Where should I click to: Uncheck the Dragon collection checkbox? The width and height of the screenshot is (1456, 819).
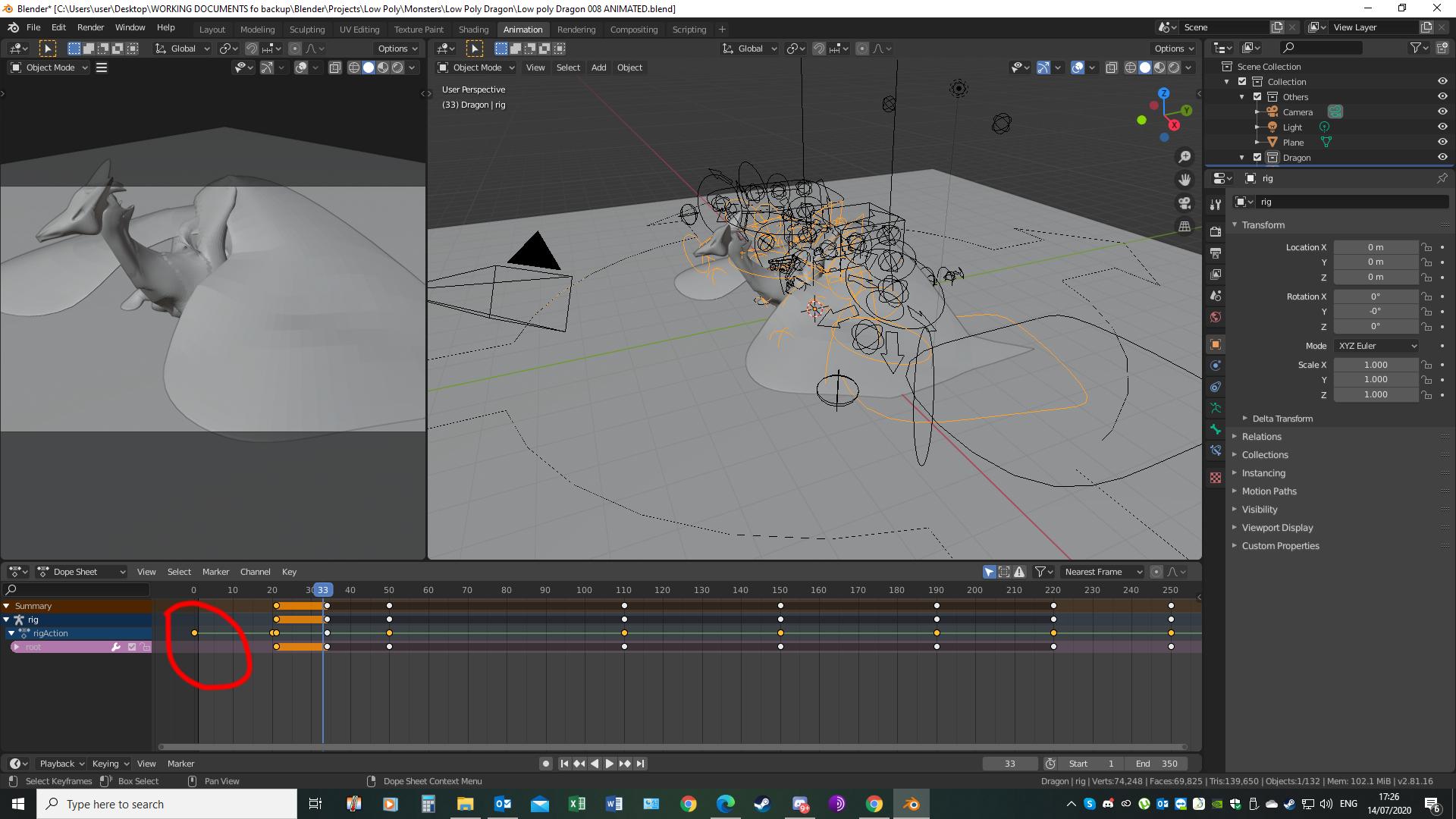(1257, 158)
